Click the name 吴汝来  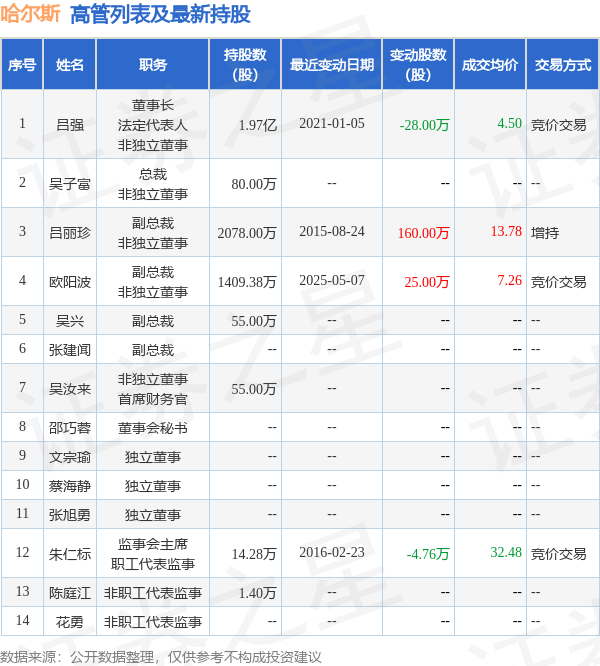pos(70,389)
